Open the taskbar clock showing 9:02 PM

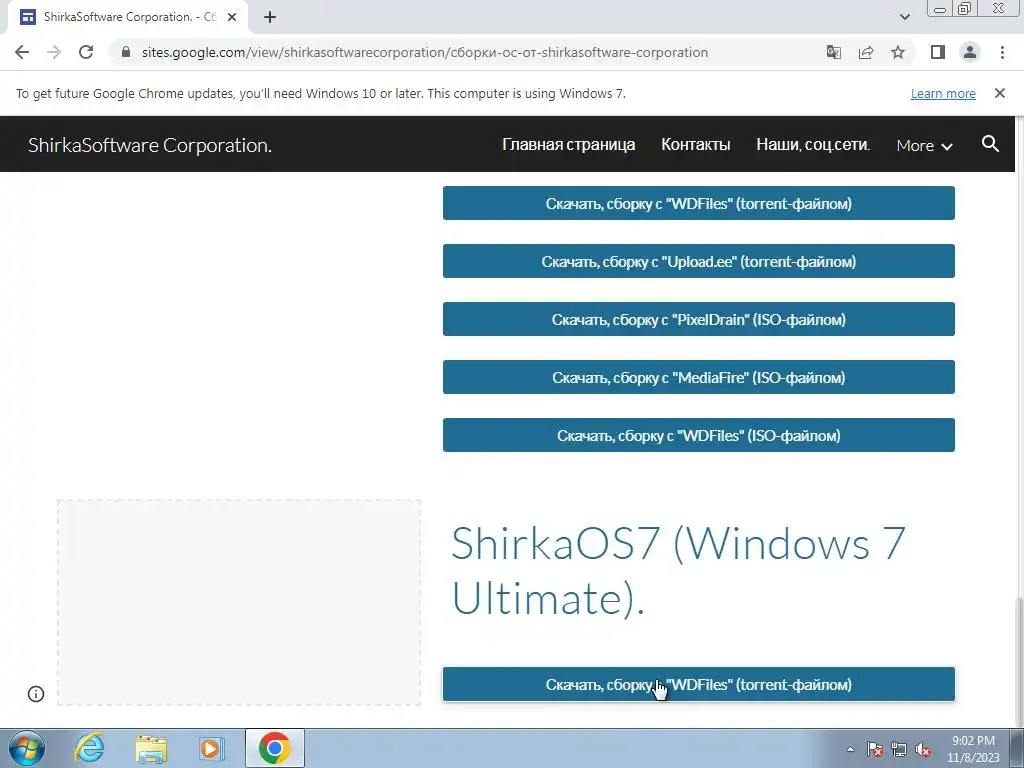pyautogui.click(x=973, y=749)
